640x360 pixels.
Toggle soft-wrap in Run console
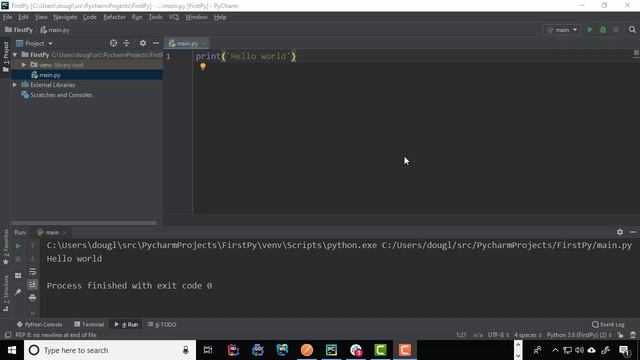point(33,272)
